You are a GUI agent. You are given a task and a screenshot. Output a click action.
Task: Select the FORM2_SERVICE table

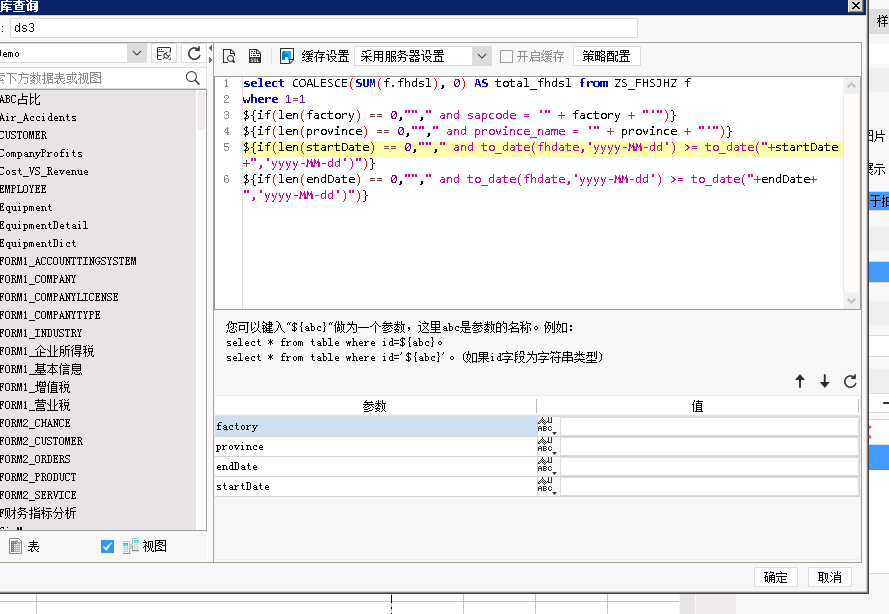(38, 495)
